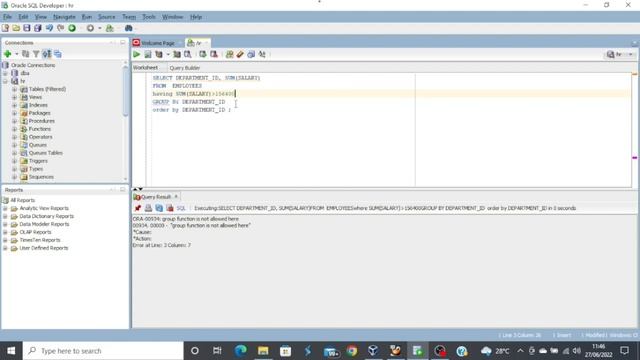Viewport: 640px width, 360px height.
Task: Click the Run Script icon in worksheet toolbar
Action: point(148,54)
